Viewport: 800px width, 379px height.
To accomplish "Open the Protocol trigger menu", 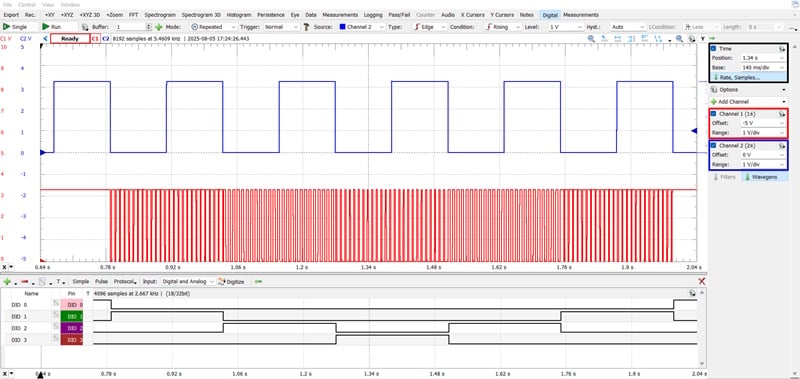I will tap(126, 282).
